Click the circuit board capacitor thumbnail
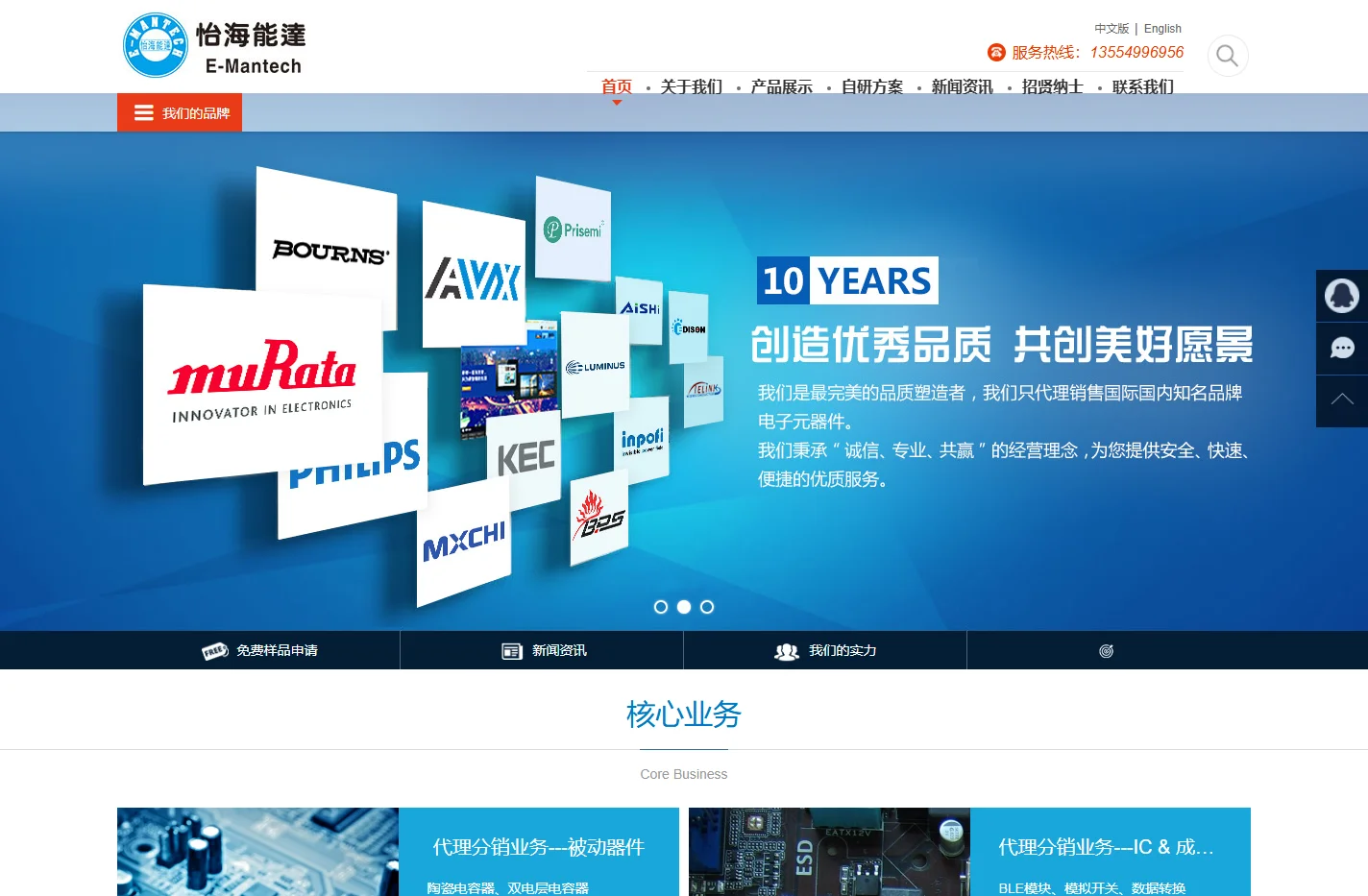Screen dimensions: 1368x896 (x=257, y=852)
